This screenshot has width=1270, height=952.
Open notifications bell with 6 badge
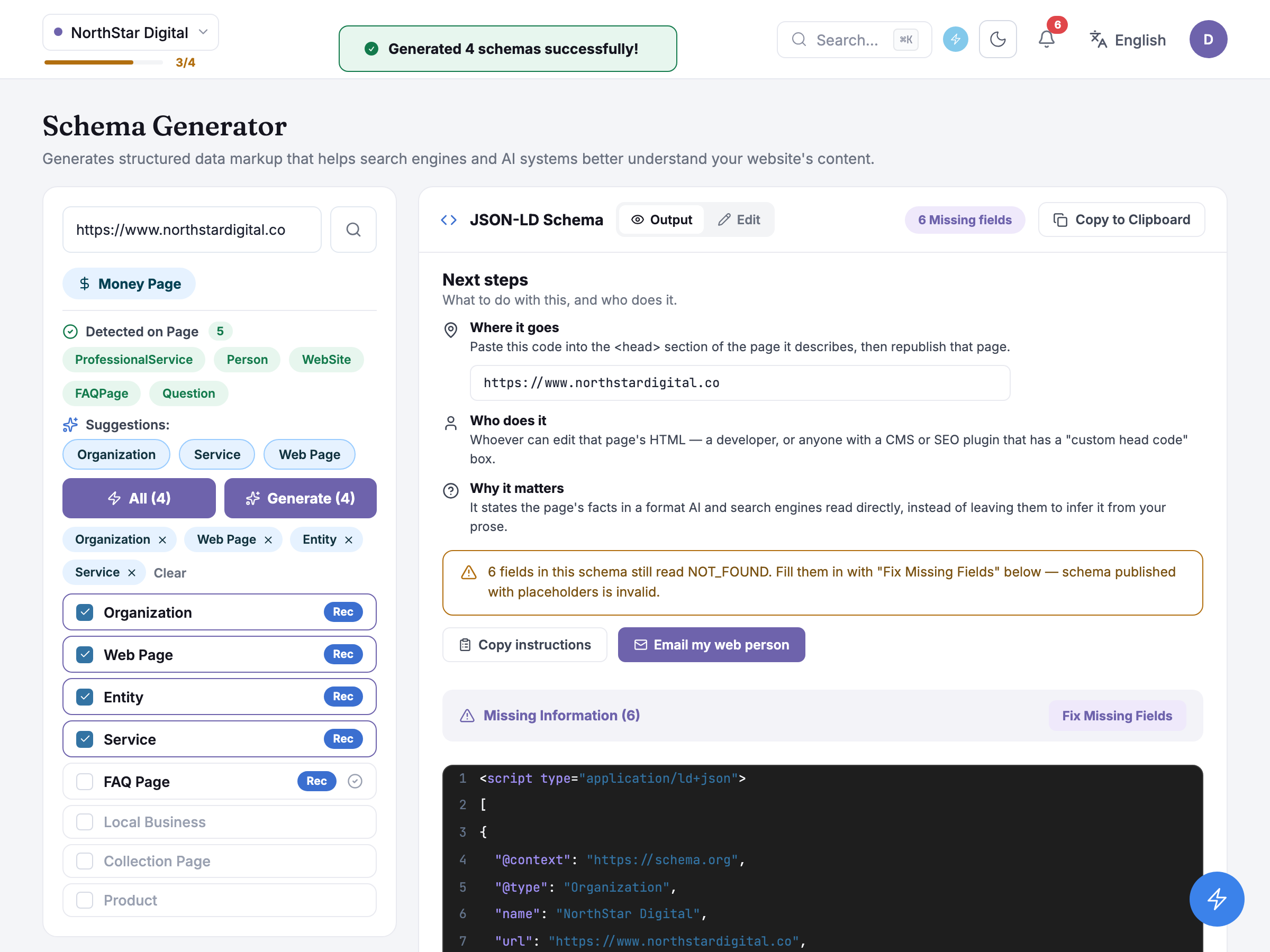(x=1047, y=40)
